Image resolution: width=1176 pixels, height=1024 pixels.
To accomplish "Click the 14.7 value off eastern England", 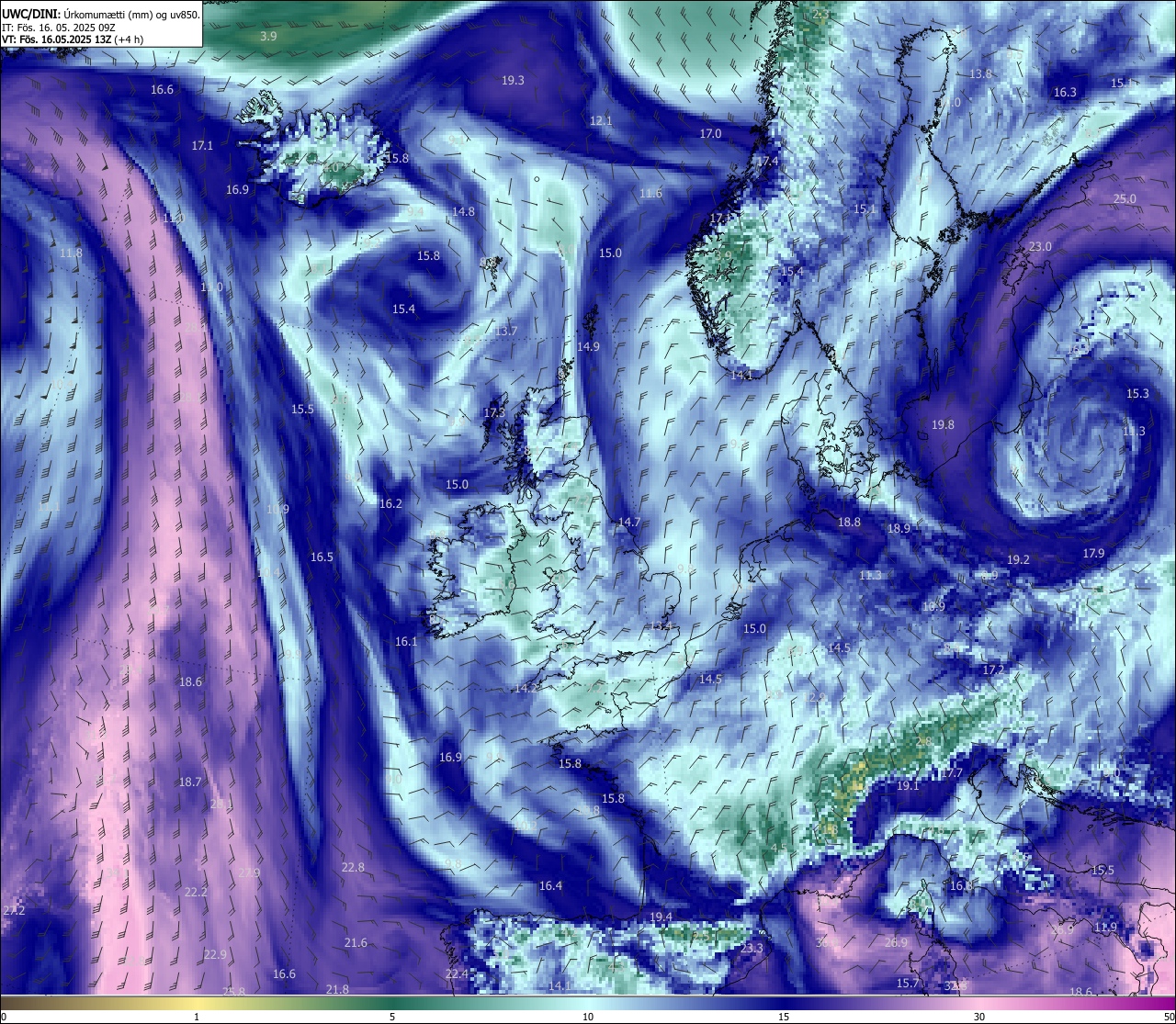I will click(x=628, y=523).
